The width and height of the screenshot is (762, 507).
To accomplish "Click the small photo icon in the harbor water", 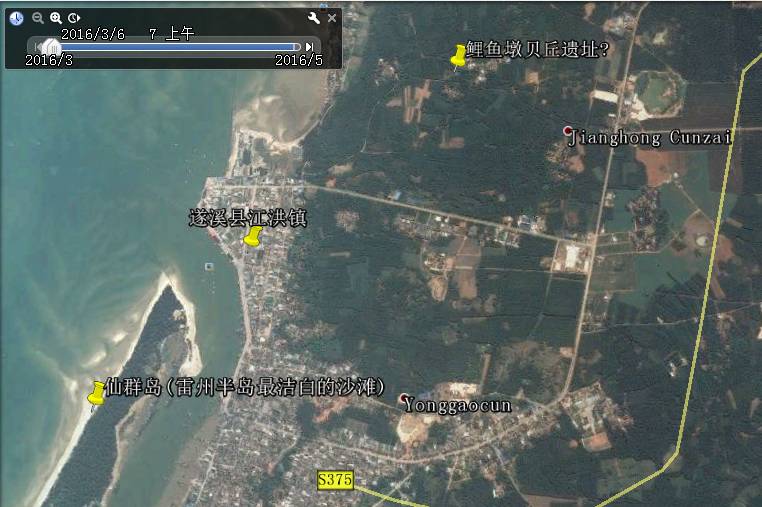I will coord(209,266).
